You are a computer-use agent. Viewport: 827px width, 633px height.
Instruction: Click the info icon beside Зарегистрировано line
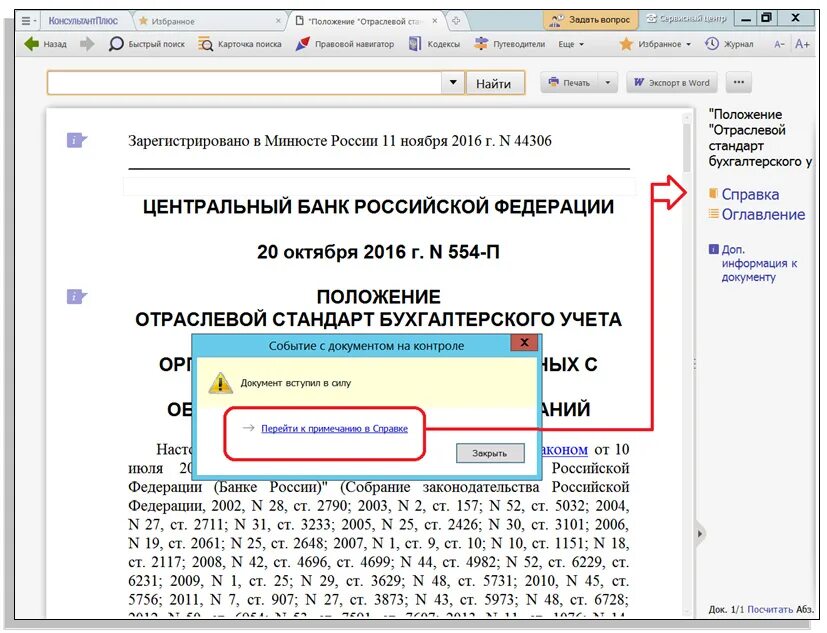[76, 140]
